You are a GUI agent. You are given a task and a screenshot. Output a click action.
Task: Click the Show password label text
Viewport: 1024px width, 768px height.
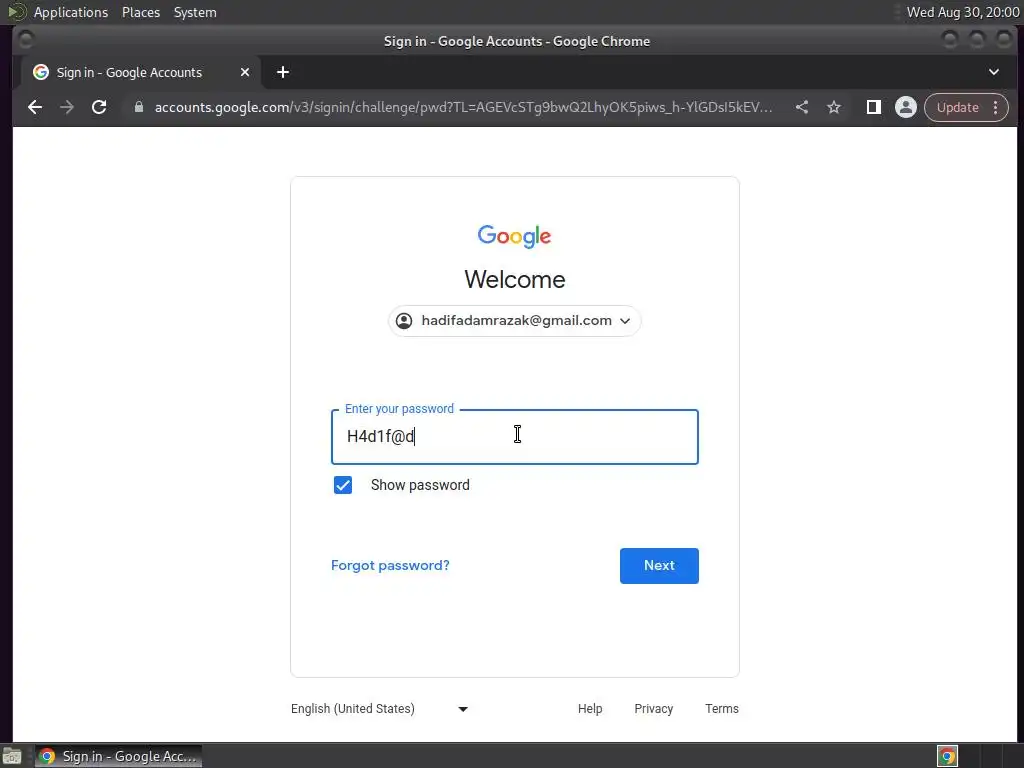420,485
